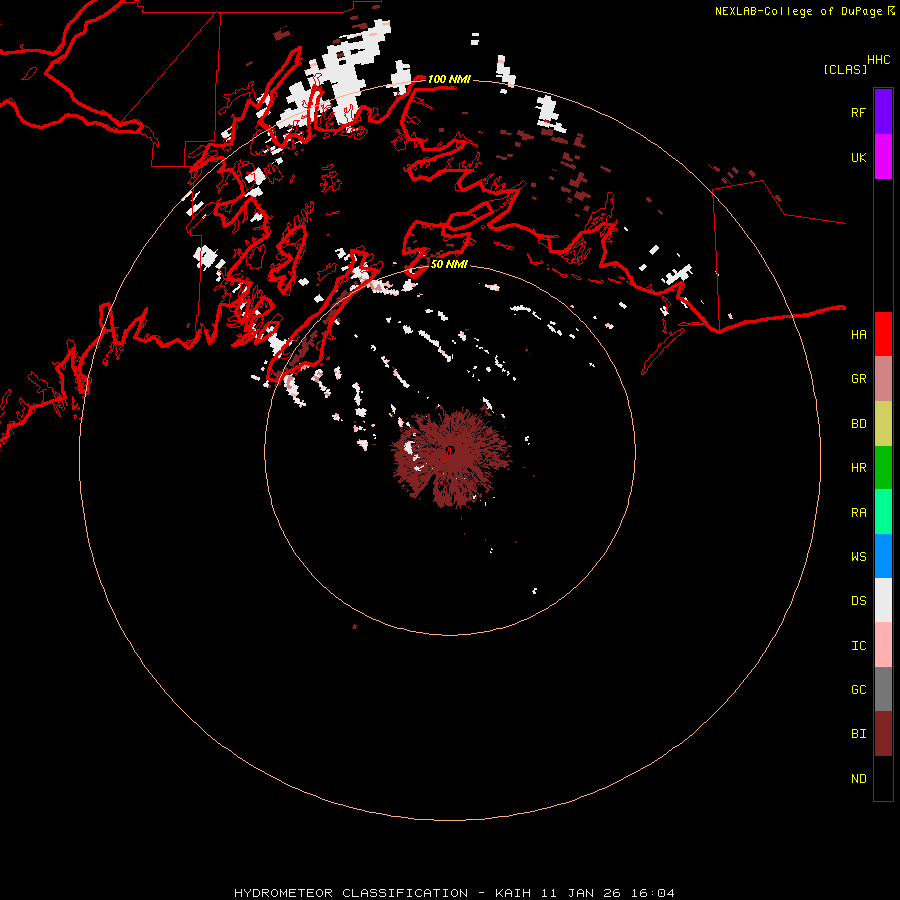Select the BI legend label

[x=858, y=734]
